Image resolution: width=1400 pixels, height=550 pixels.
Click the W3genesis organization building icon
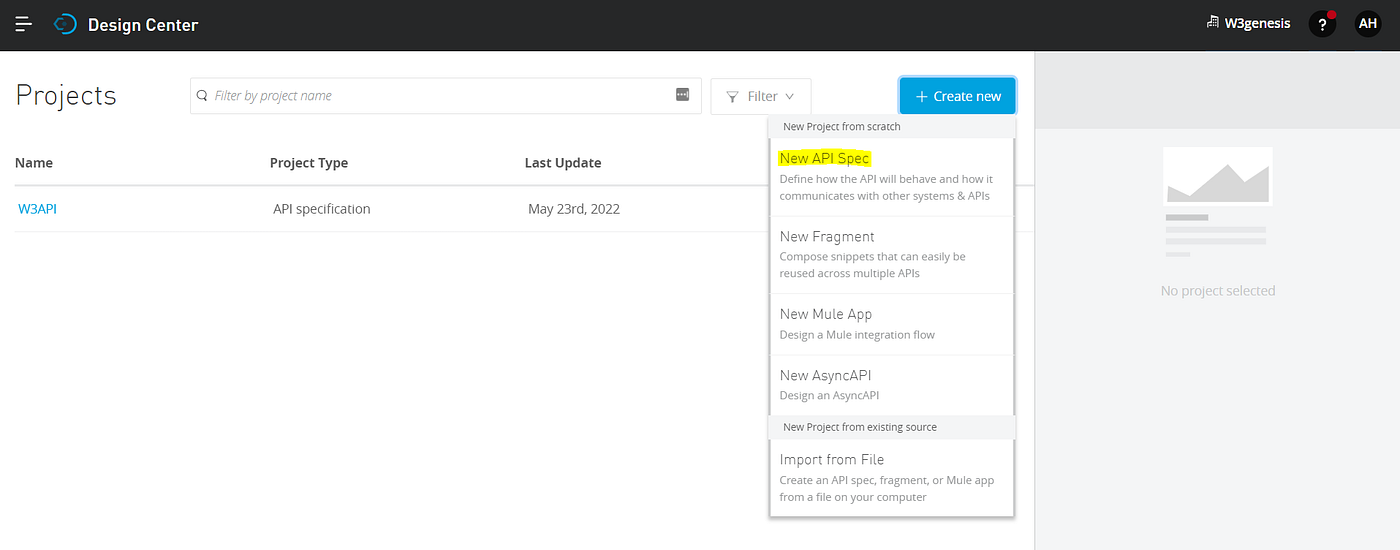(x=1213, y=23)
